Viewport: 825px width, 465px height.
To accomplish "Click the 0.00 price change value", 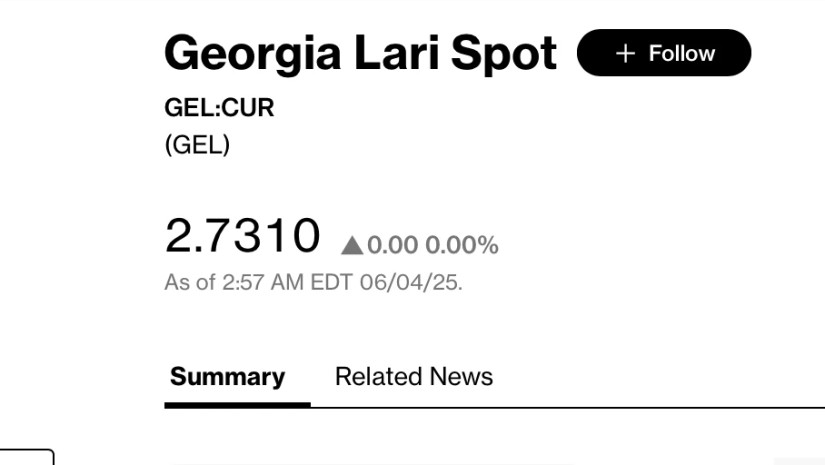I will [393, 245].
